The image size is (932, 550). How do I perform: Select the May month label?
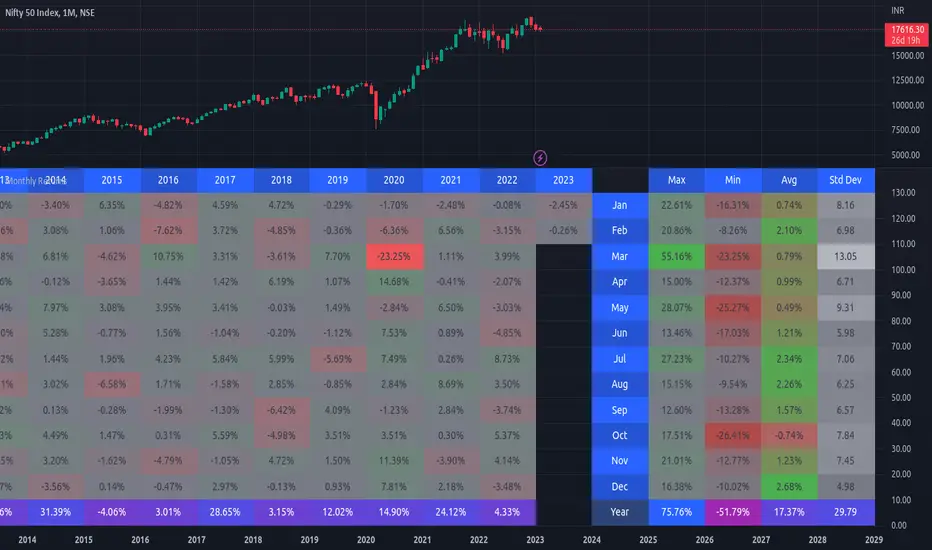point(620,307)
